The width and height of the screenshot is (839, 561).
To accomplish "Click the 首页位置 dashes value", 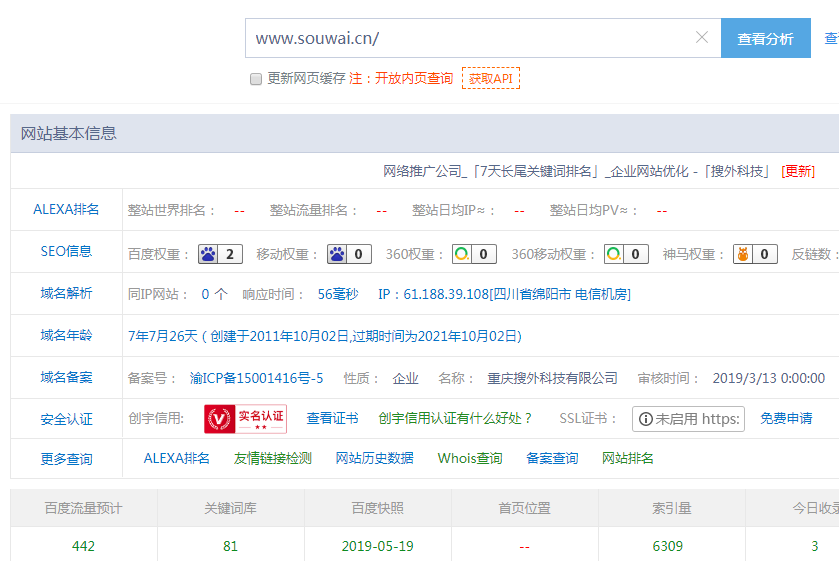I will (524, 547).
